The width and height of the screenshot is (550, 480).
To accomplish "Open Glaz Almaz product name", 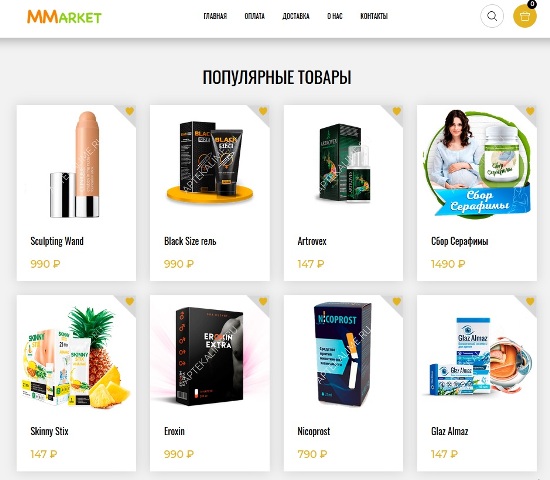I will (450, 431).
